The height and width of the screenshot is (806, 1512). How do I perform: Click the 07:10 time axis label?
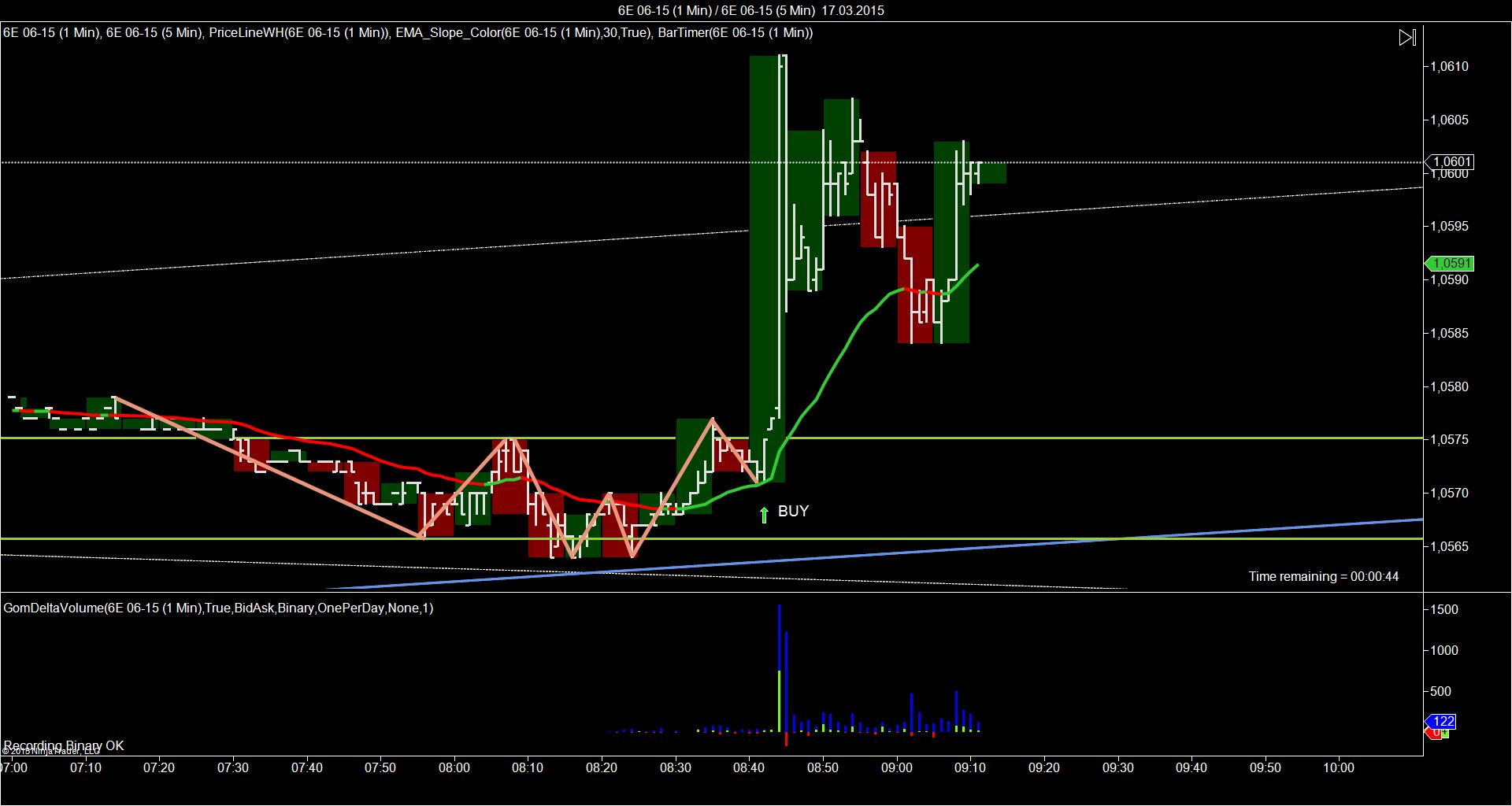point(86,768)
